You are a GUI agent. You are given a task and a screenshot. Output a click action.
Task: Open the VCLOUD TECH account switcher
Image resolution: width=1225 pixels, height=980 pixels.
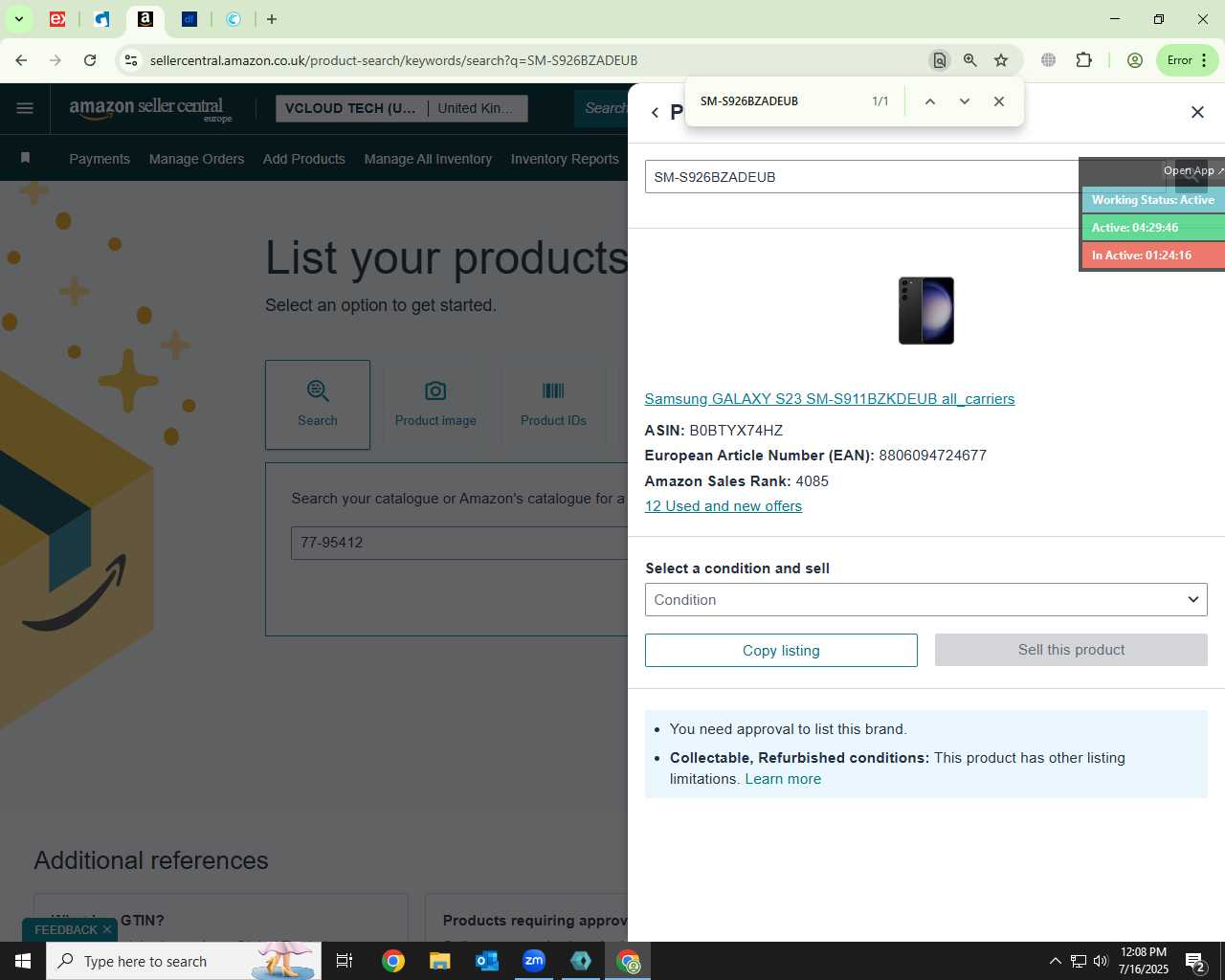pyautogui.click(x=402, y=108)
